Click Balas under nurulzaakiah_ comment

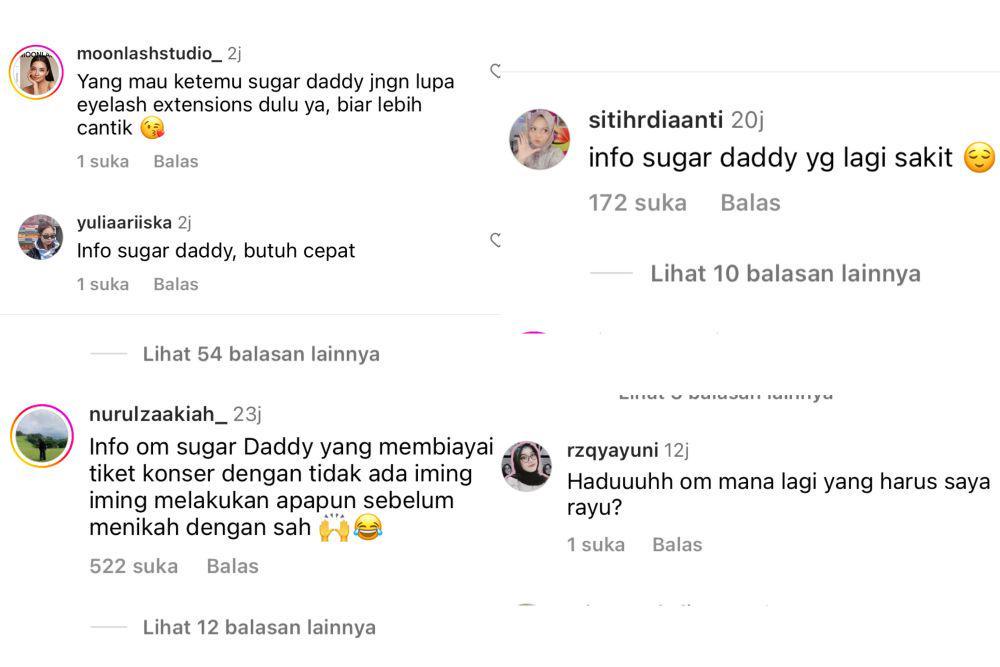(x=233, y=566)
